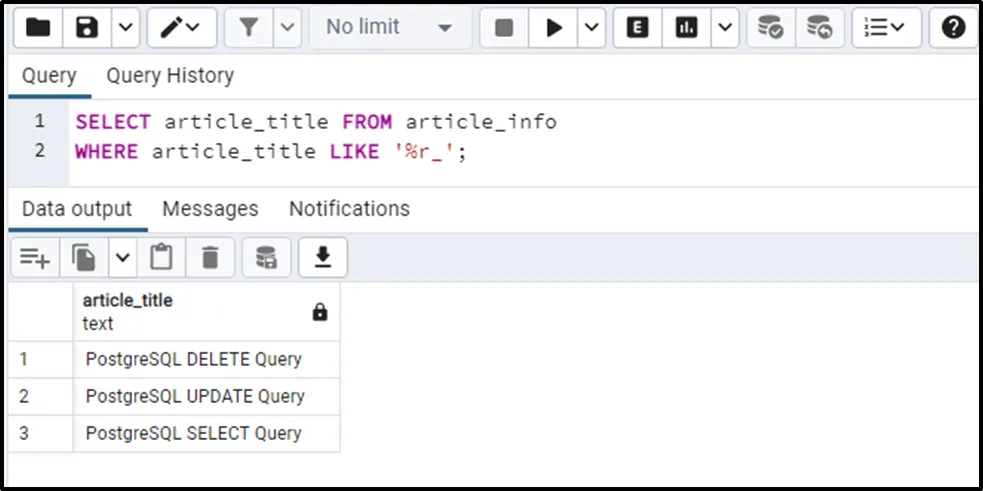Image resolution: width=983 pixels, height=491 pixels.
Task: Switch to the Query History tab
Action: (x=170, y=76)
